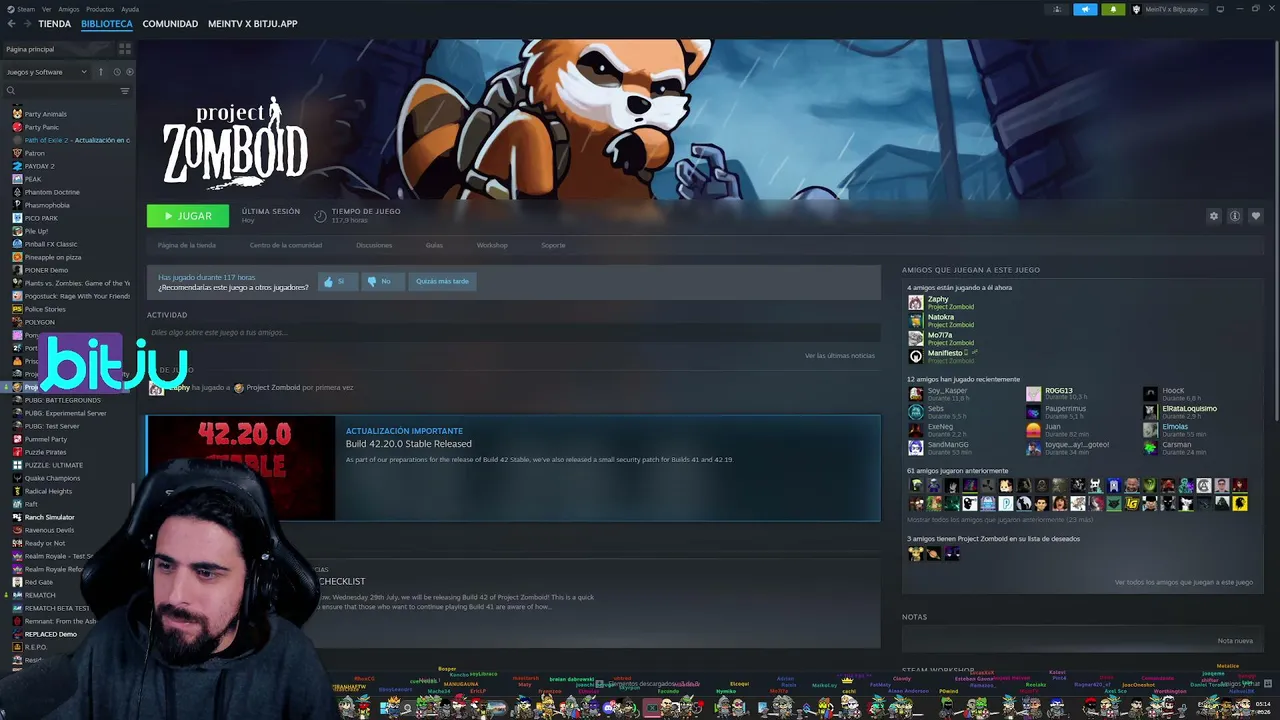Open the Productos menu

pyautogui.click(x=100, y=9)
